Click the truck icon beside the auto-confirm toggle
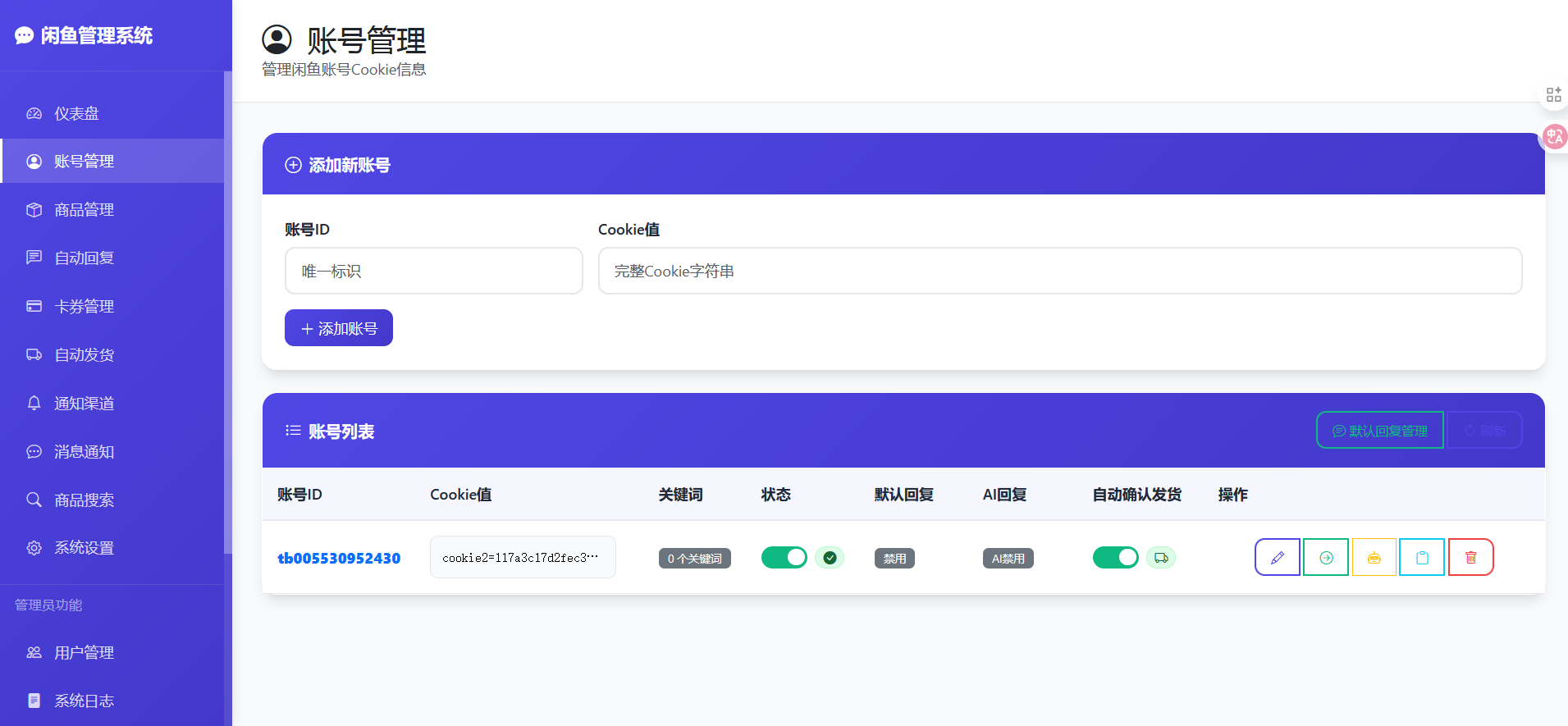The width and height of the screenshot is (1568, 726). 1161,558
